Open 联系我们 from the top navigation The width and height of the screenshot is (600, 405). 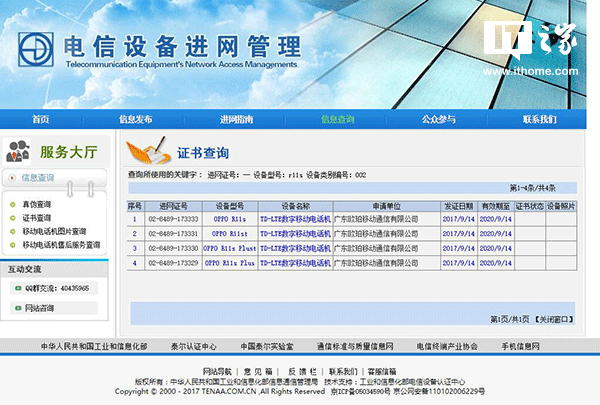[x=539, y=119]
